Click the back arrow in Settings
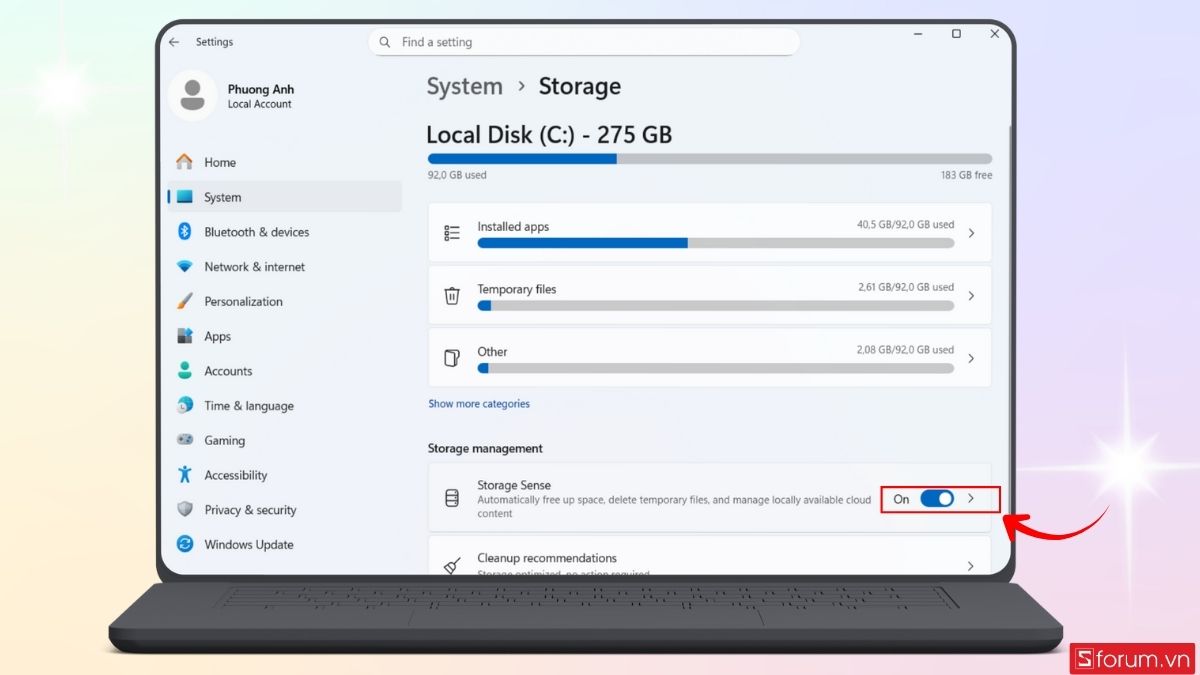1200x675 pixels. (174, 42)
